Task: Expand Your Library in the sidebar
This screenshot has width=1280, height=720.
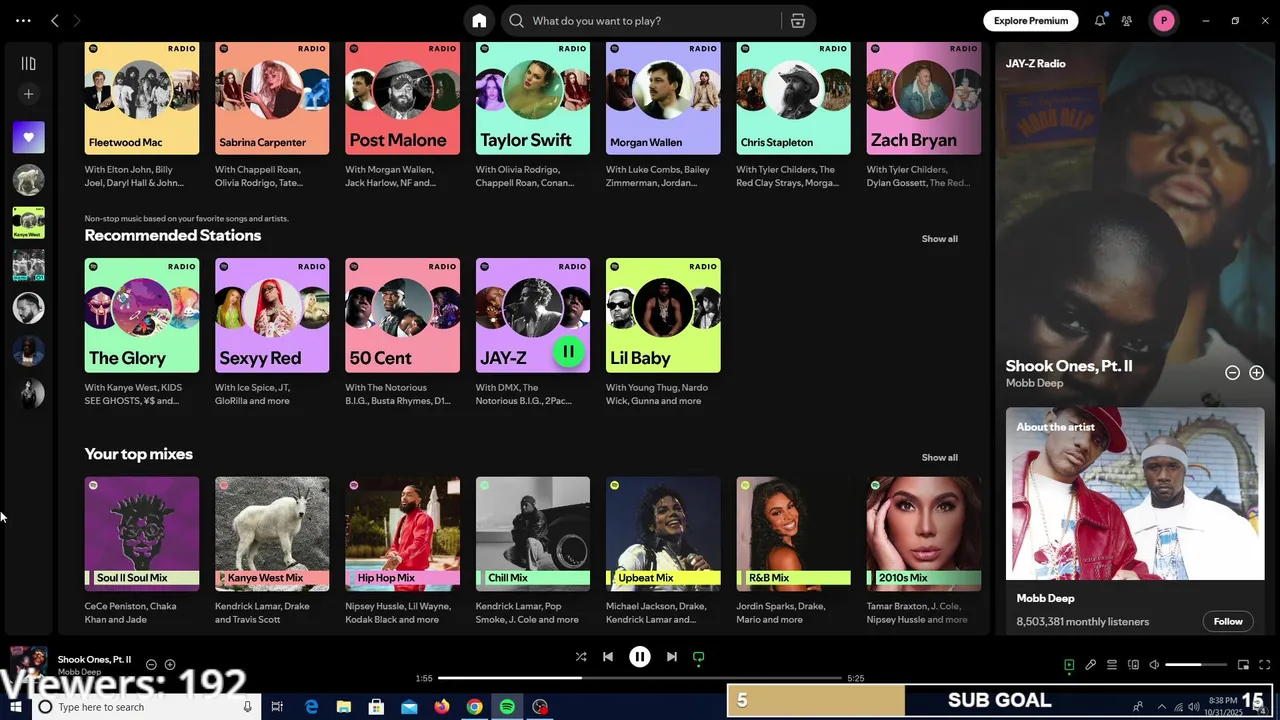Action: point(28,63)
